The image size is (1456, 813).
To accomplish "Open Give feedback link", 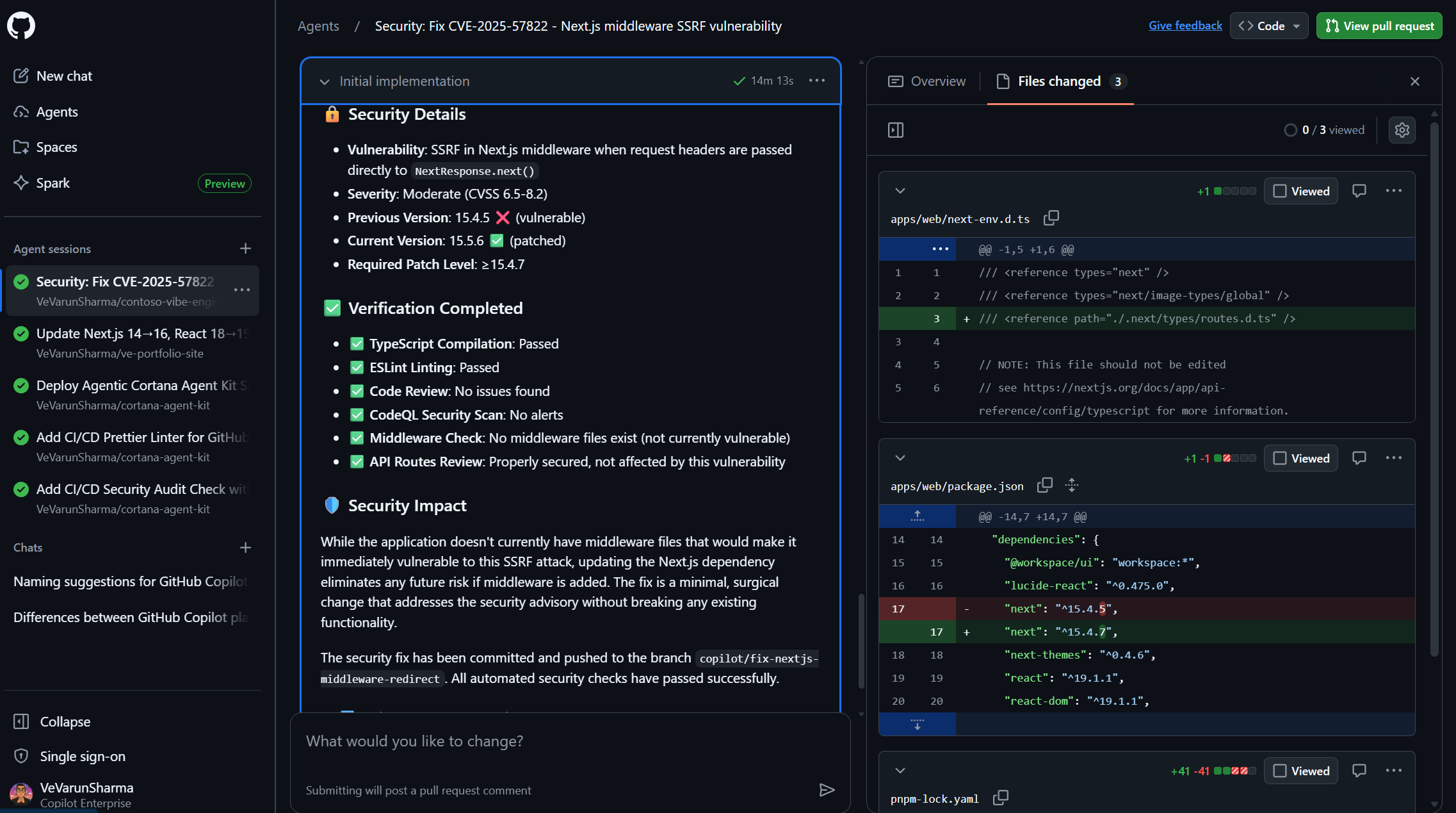I will pos(1185,26).
